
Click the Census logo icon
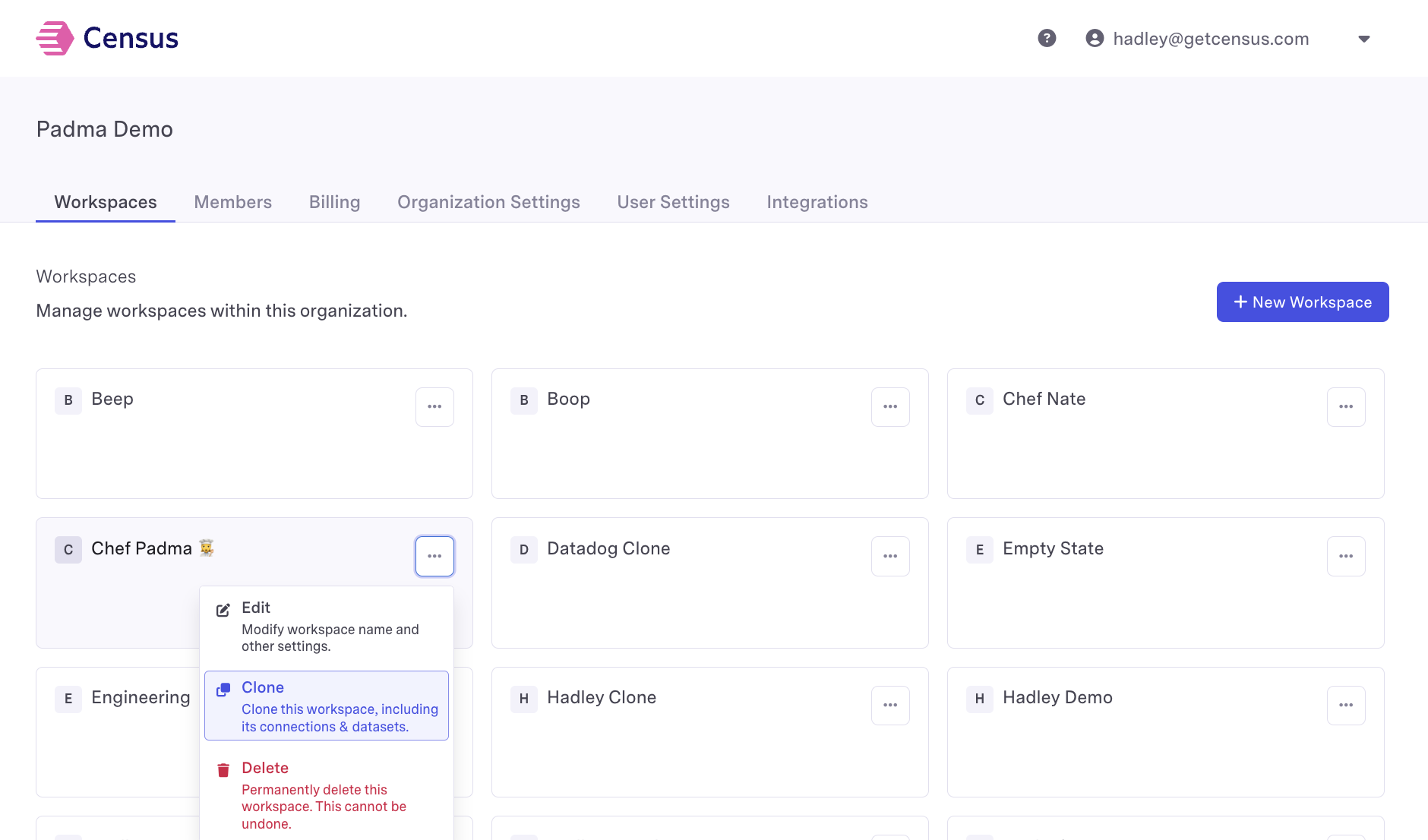55,38
